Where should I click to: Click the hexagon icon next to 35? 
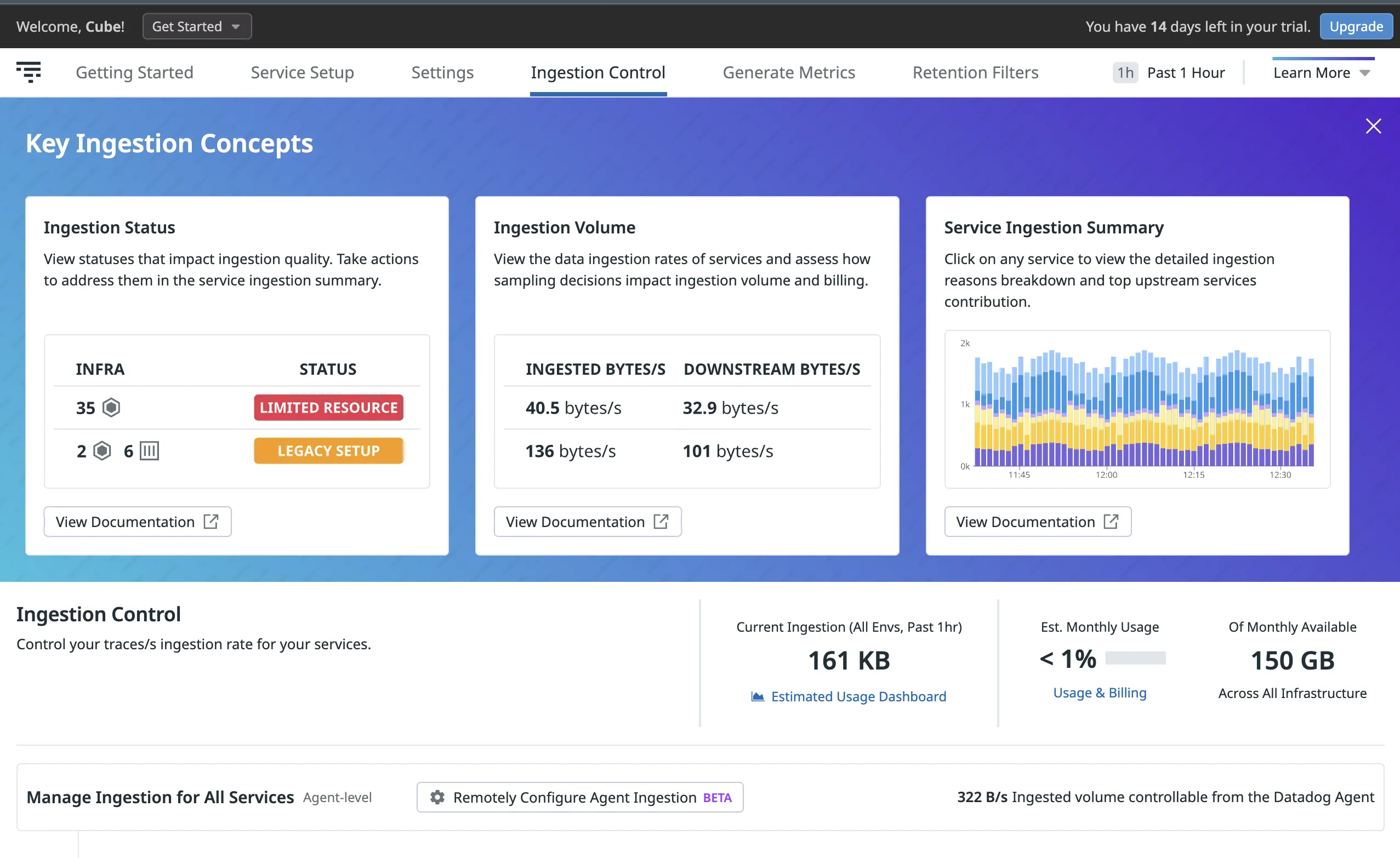click(x=111, y=408)
